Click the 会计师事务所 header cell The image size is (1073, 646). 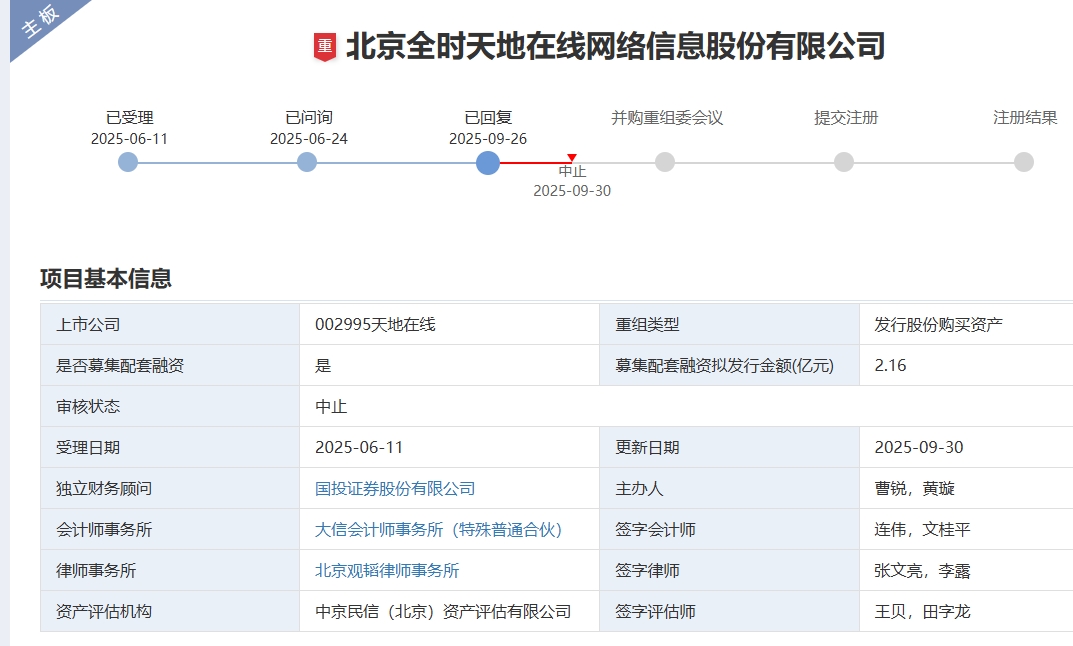point(170,530)
